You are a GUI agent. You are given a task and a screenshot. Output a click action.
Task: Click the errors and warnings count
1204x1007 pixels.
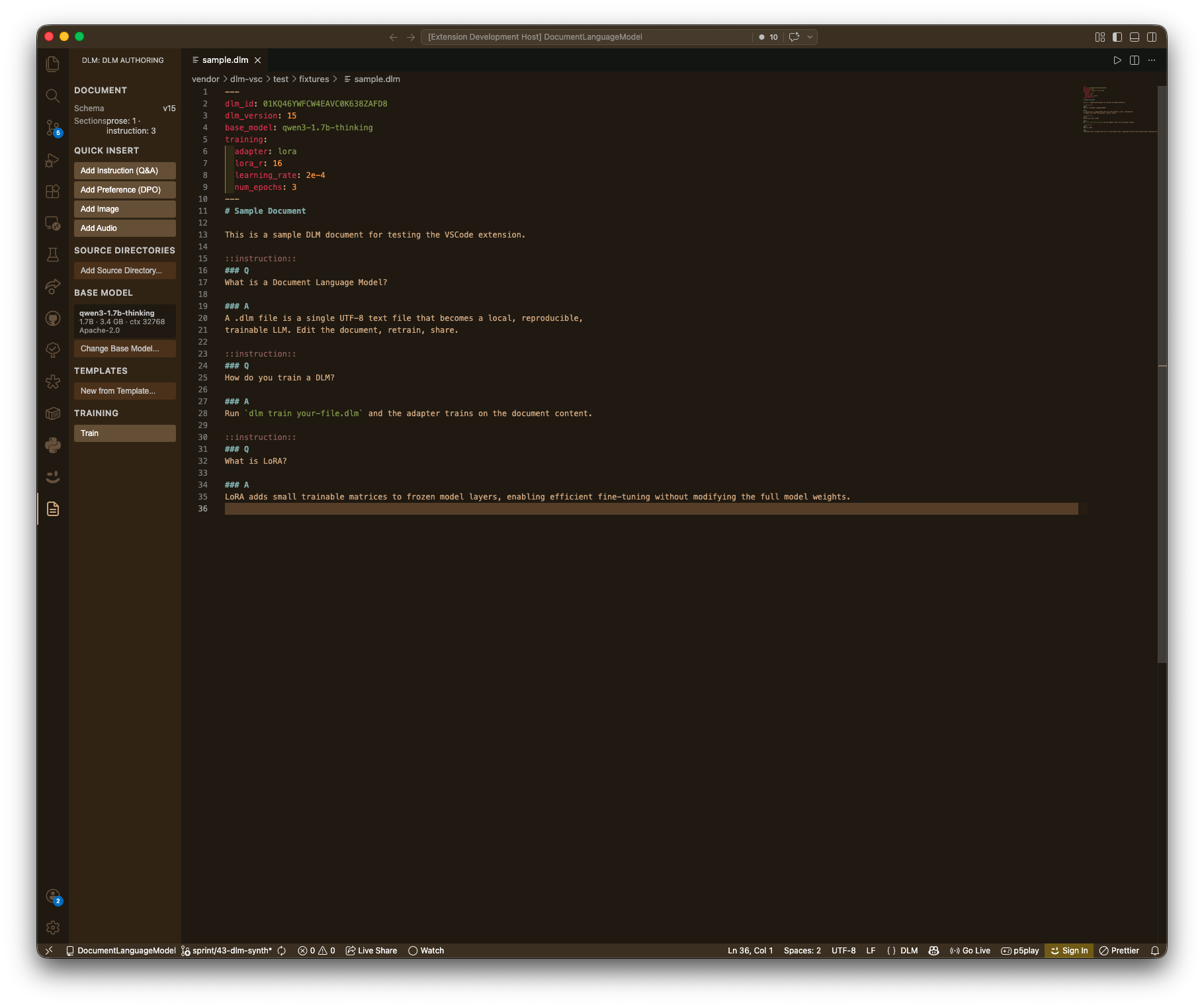point(316,951)
